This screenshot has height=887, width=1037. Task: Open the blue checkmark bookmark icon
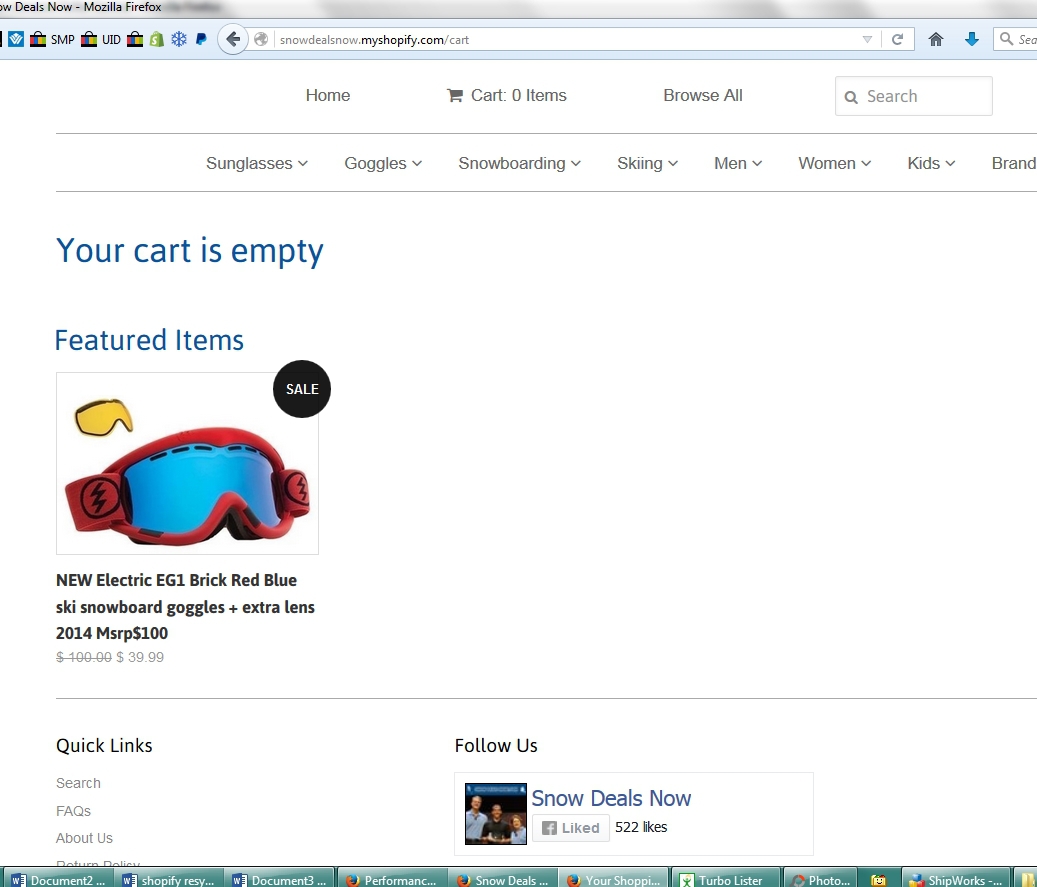point(17,40)
